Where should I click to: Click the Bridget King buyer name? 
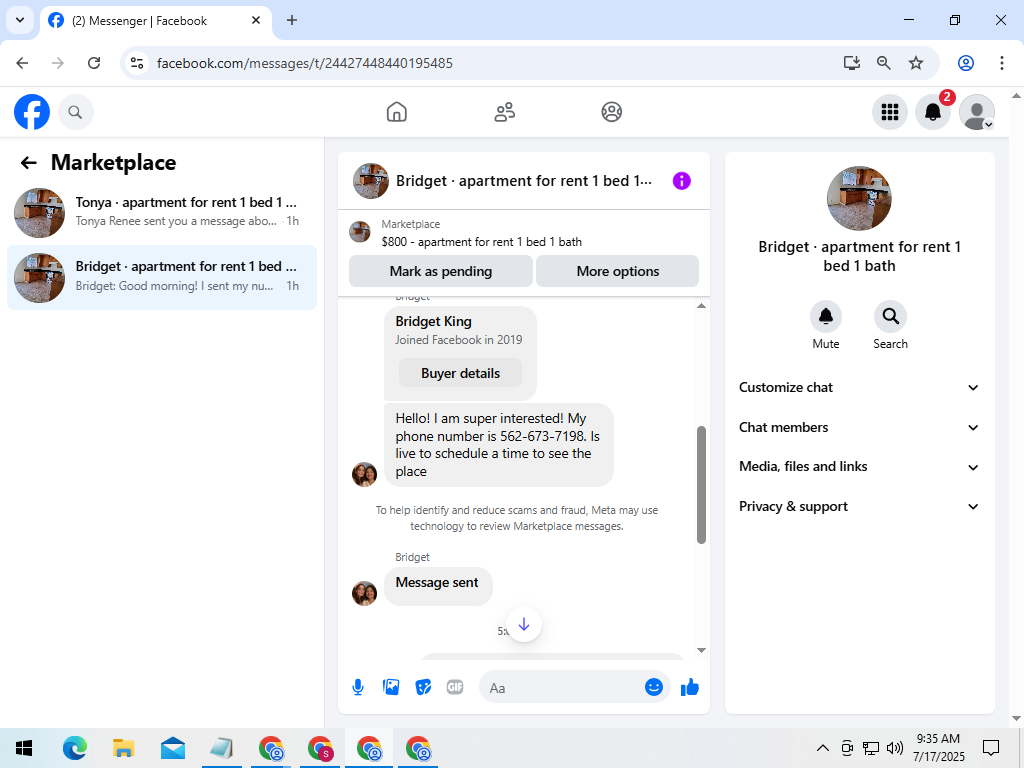click(434, 321)
